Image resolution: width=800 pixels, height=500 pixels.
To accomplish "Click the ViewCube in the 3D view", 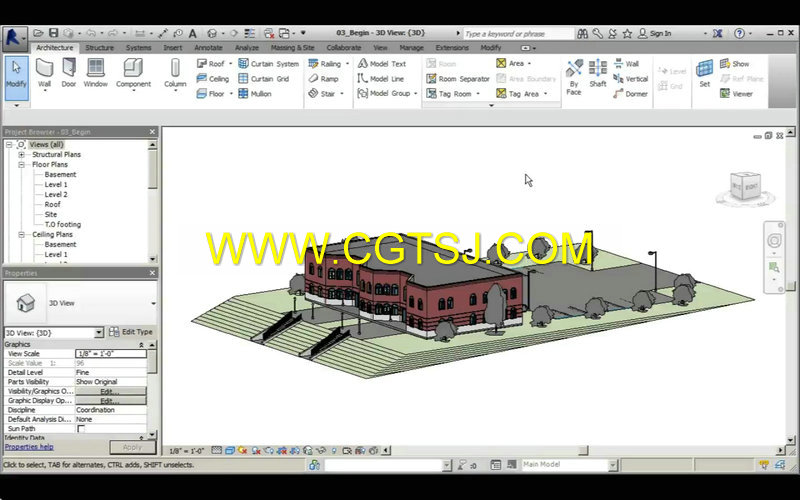I will 745,187.
